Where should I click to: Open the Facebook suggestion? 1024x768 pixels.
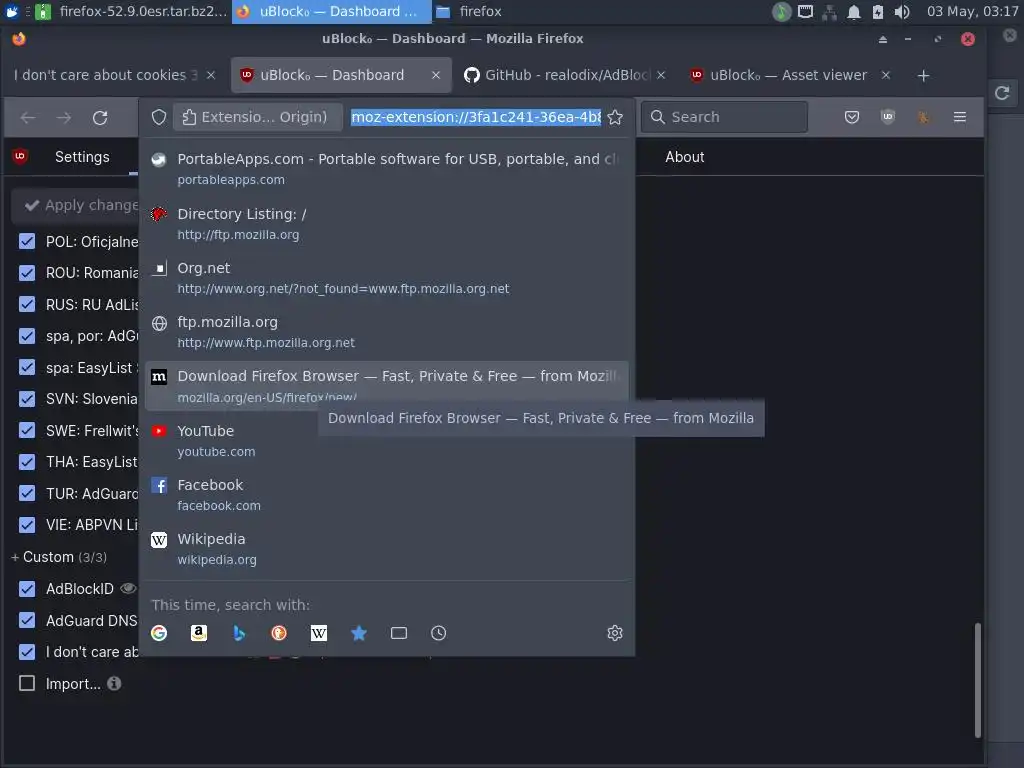pos(387,494)
